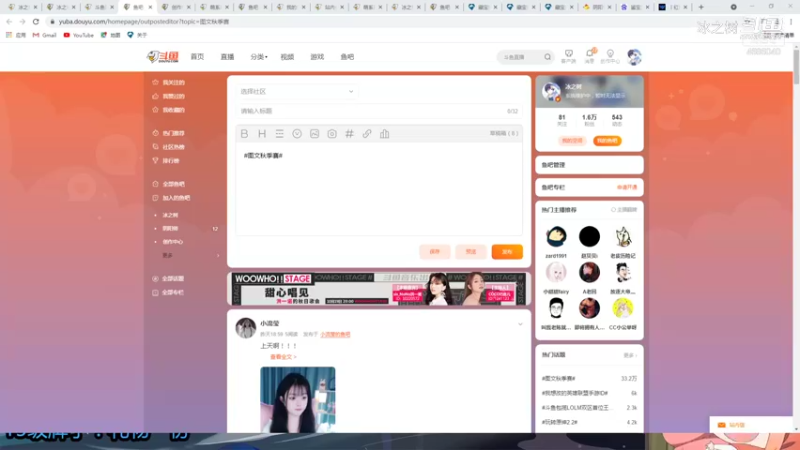The image size is (800, 450).
Task: Insert a list using the list icon
Action: pyautogui.click(x=280, y=134)
